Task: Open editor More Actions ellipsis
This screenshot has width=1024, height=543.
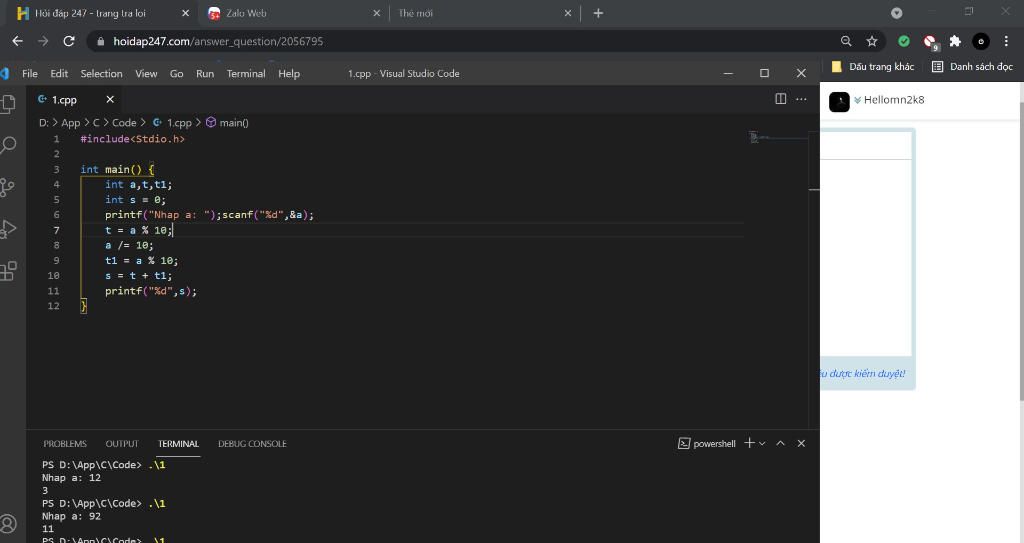Action: (x=801, y=99)
